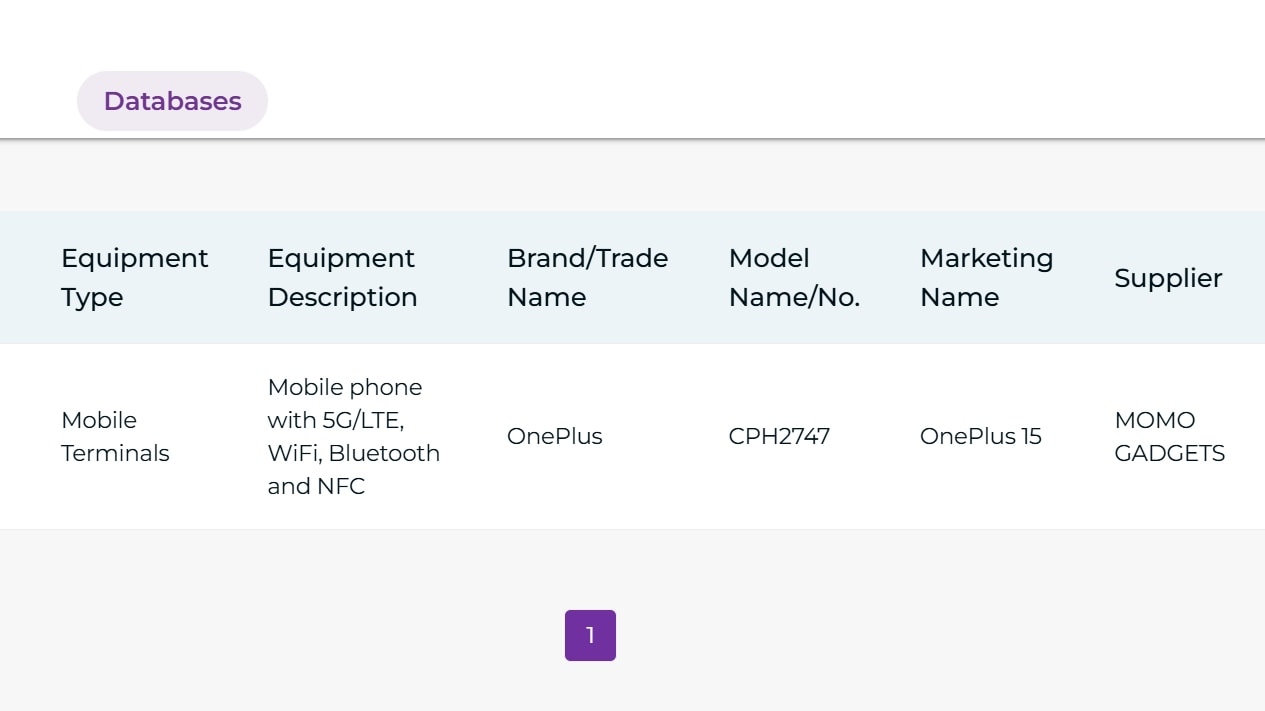The image size is (1265, 711).
Task: Select the MOMO GADGETS supplier cell
Action: pos(1169,436)
